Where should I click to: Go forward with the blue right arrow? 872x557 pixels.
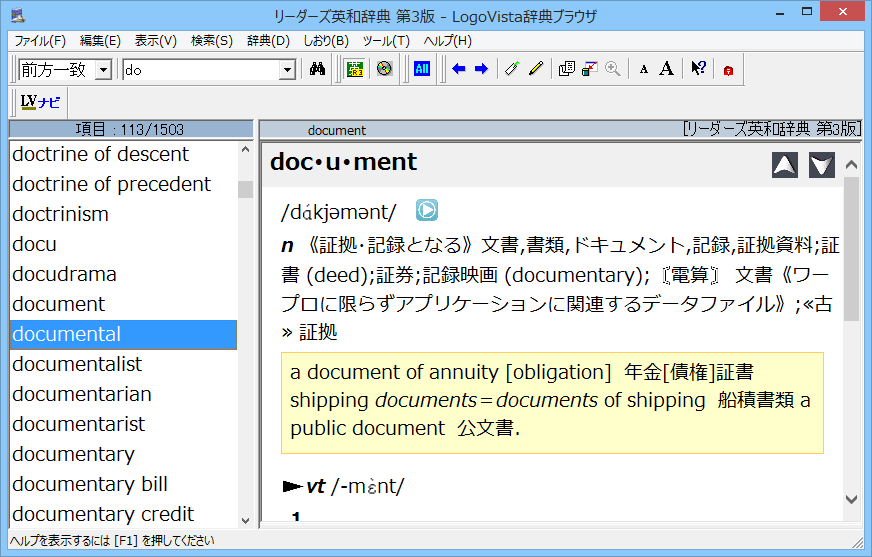481,69
